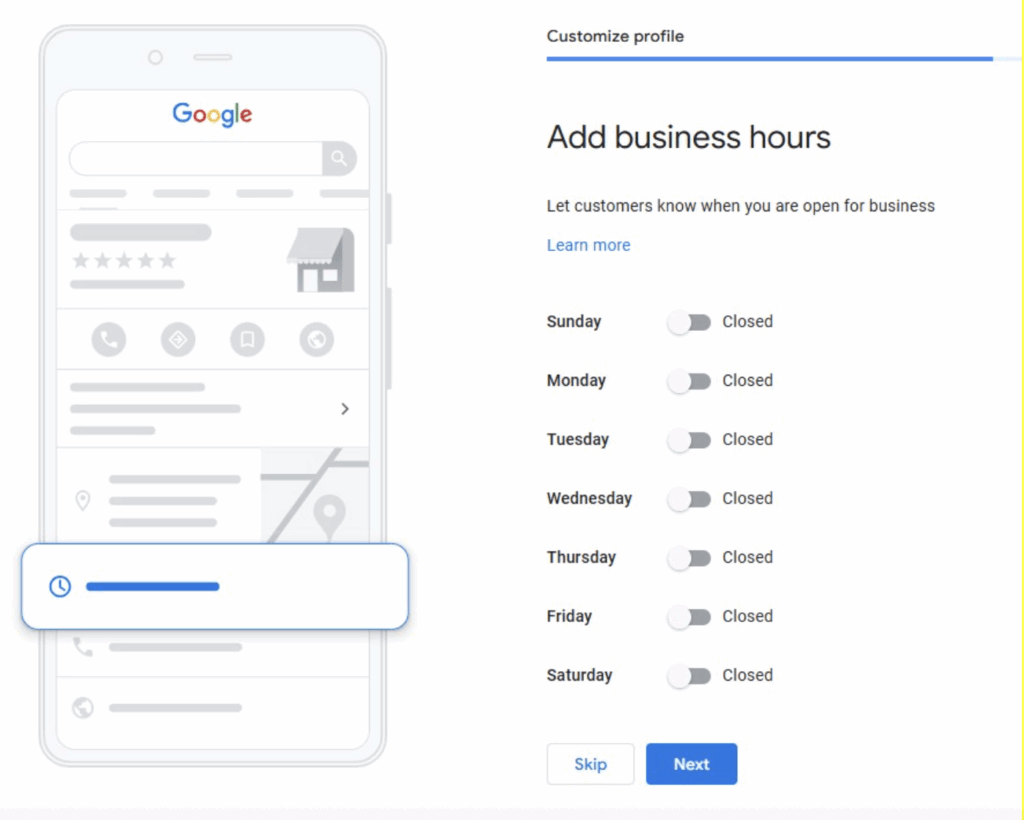Click the bookmark save icon on the mockup
The height and width of the screenshot is (820, 1024).
tap(247, 339)
